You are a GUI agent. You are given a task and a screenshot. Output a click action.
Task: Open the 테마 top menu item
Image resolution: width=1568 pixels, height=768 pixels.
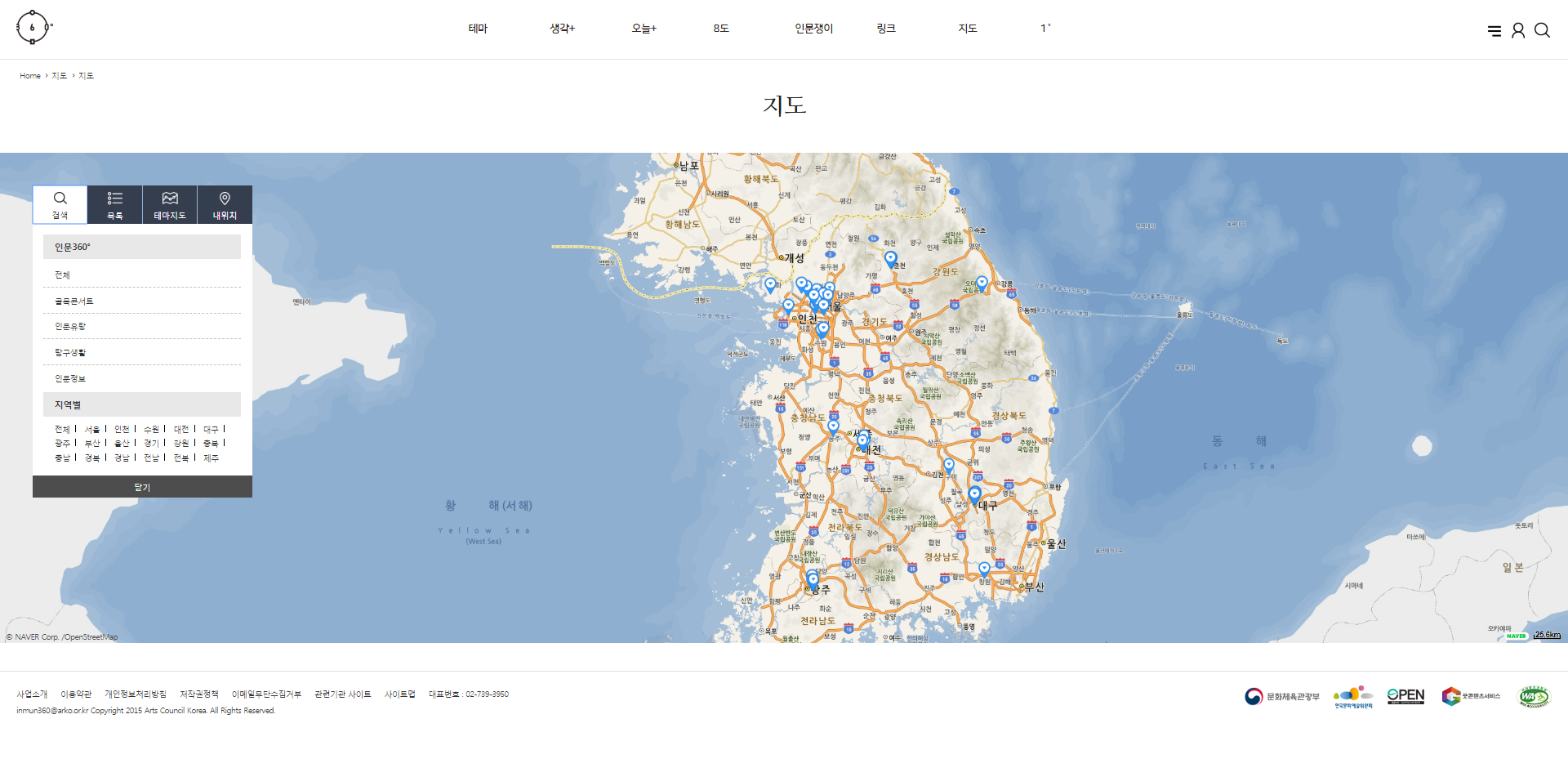point(478,29)
